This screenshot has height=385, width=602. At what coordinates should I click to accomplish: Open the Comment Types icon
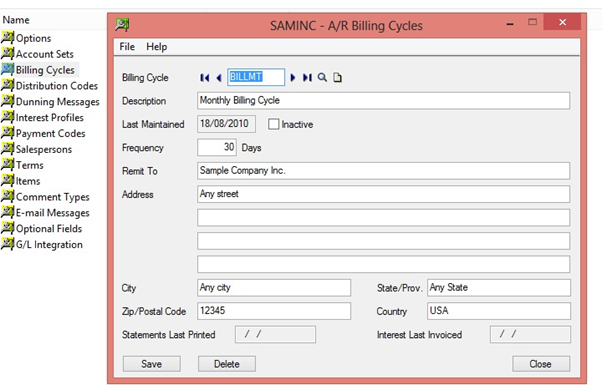click(x=7, y=196)
